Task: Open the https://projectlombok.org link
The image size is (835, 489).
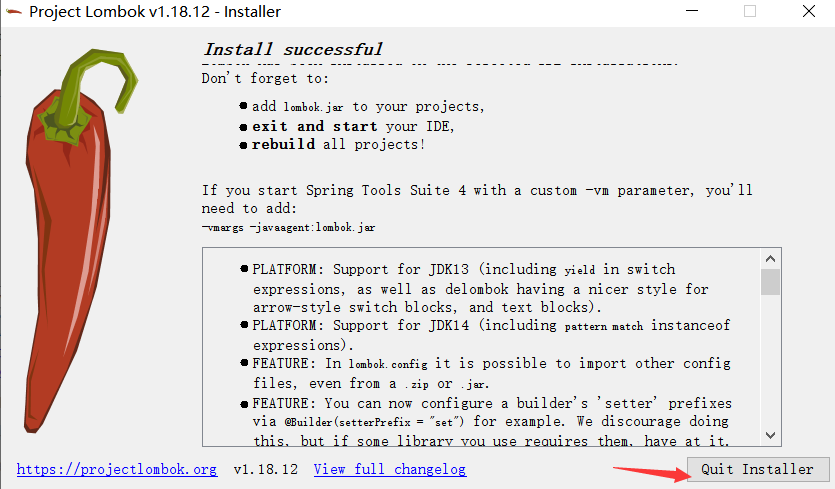Action: (x=117, y=469)
